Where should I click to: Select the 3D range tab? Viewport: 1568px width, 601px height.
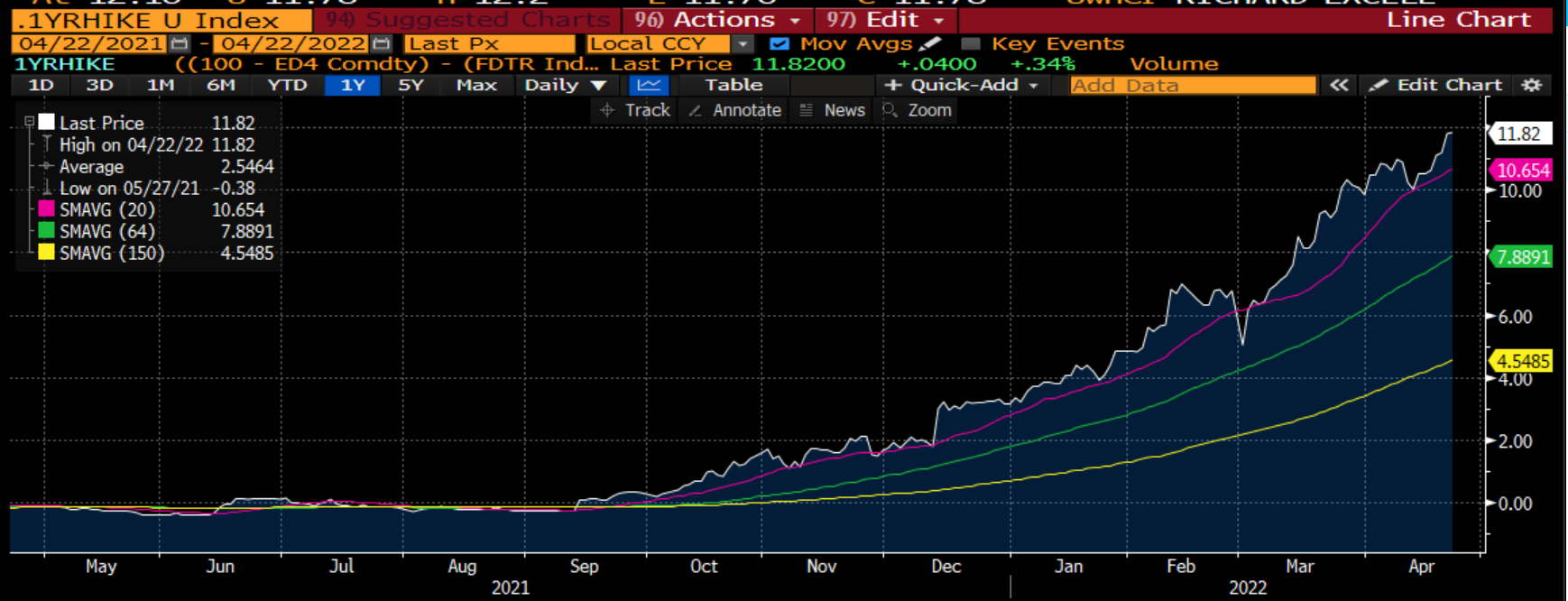(x=99, y=85)
